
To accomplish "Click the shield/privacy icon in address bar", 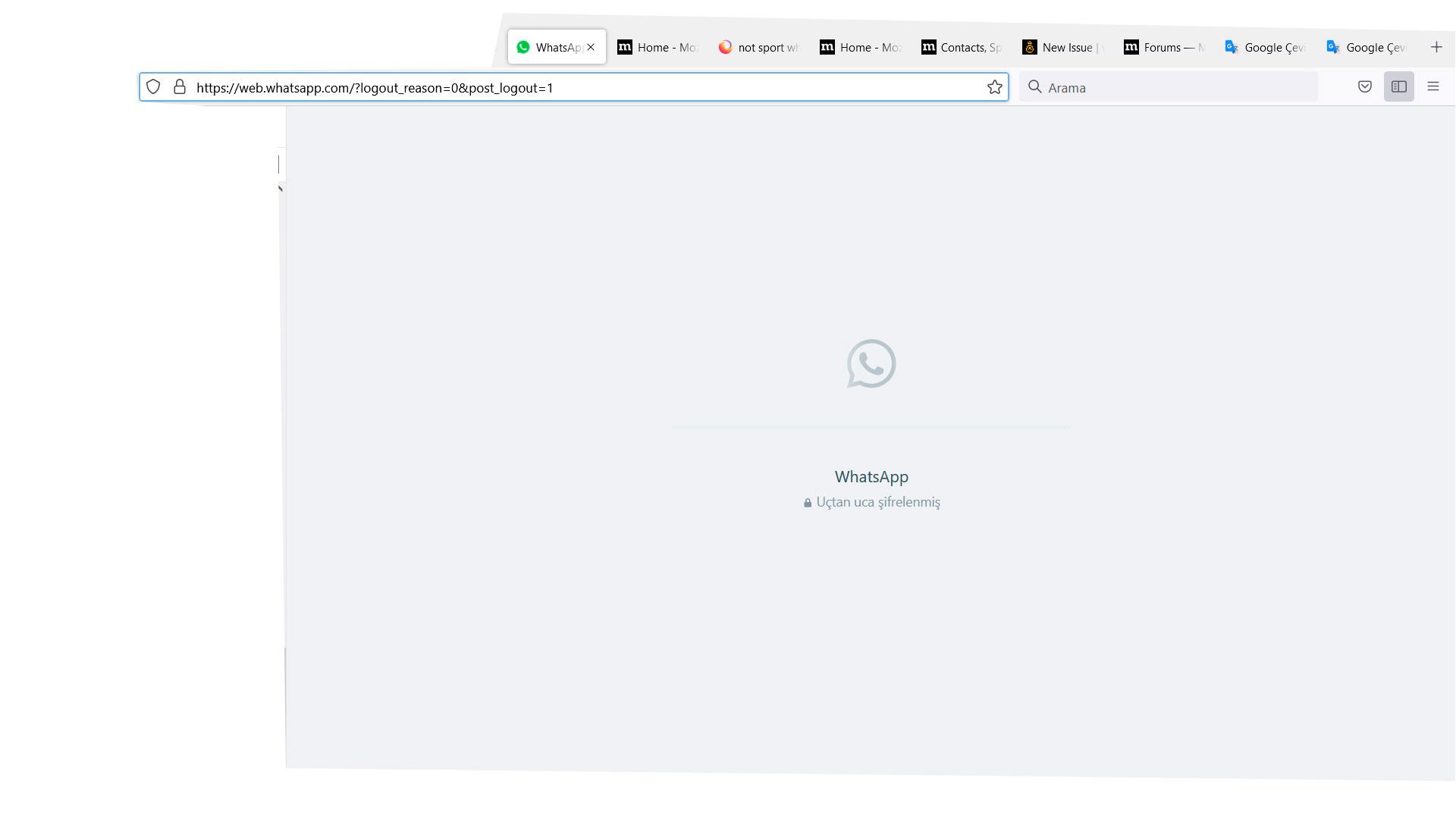I will click(152, 87).
